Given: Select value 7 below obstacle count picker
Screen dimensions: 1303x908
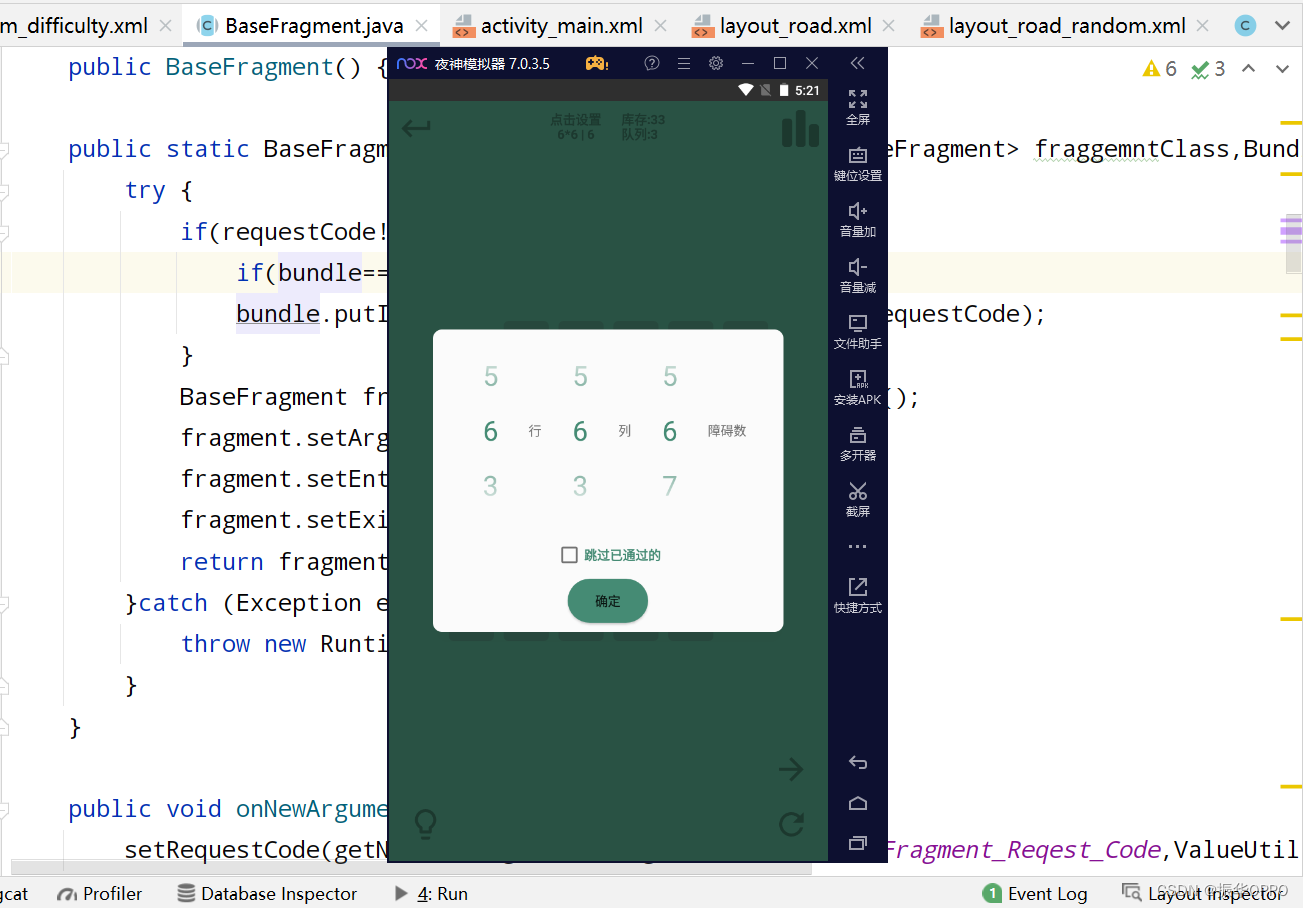Looking at the screenshot, I should (670, 486).
